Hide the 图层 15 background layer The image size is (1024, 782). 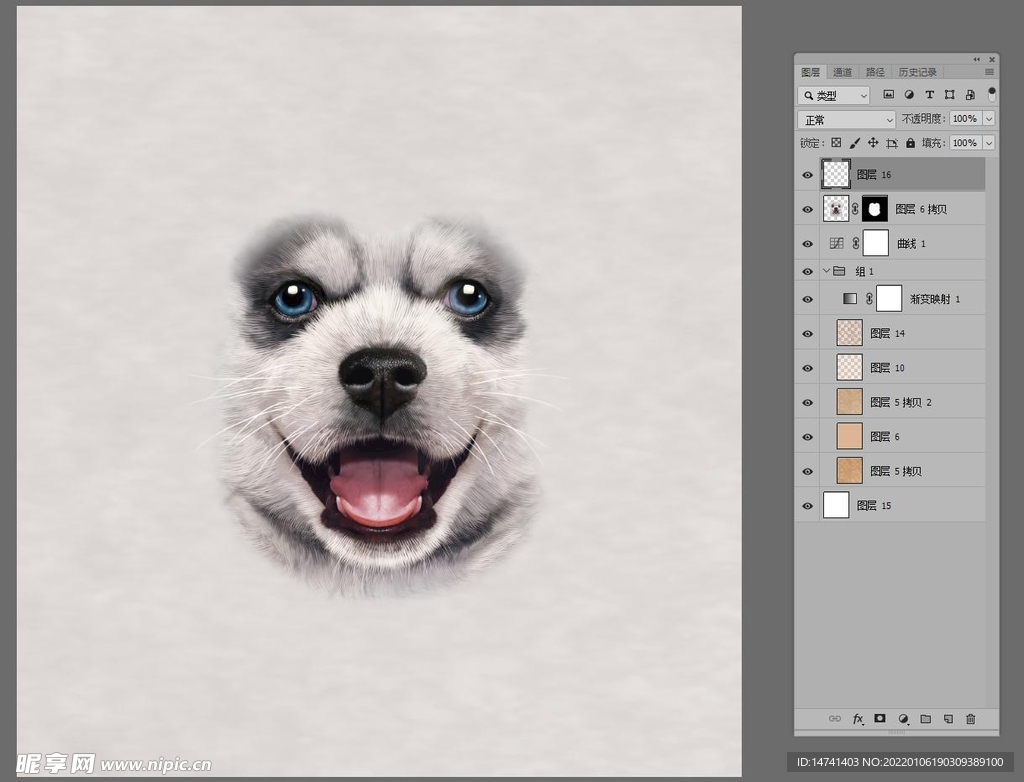(x=808, y=506)
